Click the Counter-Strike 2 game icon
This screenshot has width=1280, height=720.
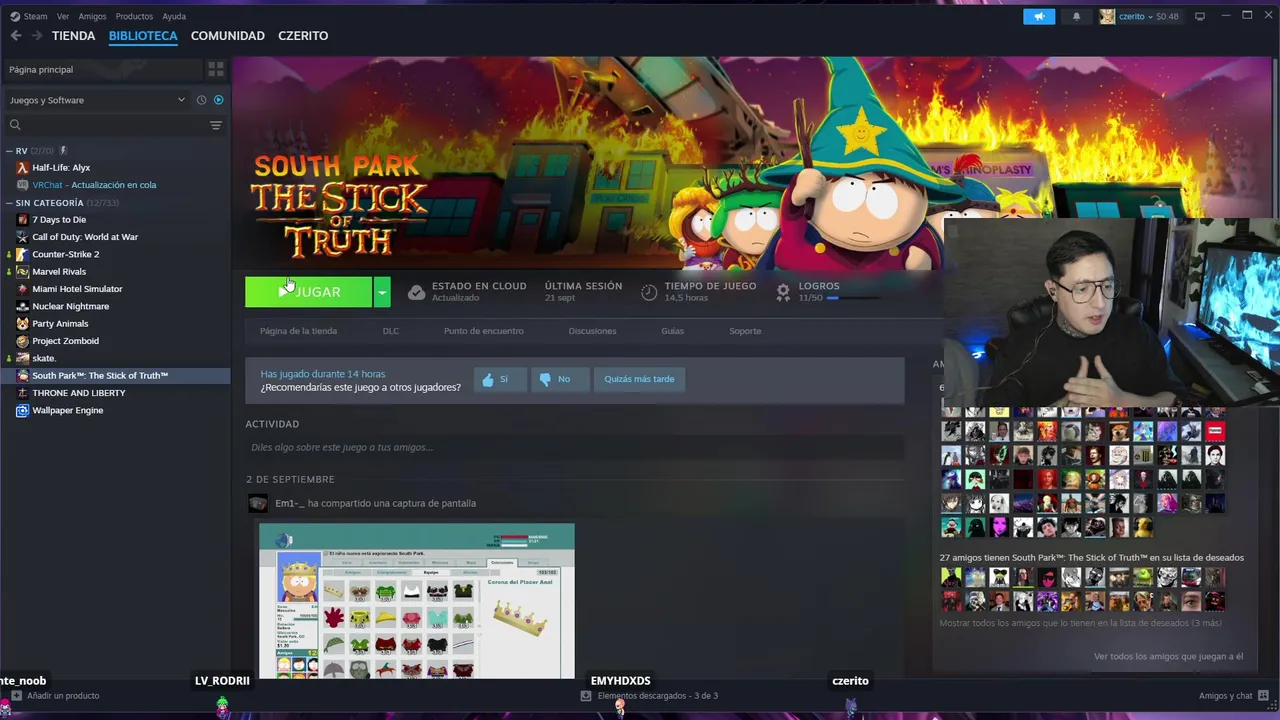[x=23, y=254]
